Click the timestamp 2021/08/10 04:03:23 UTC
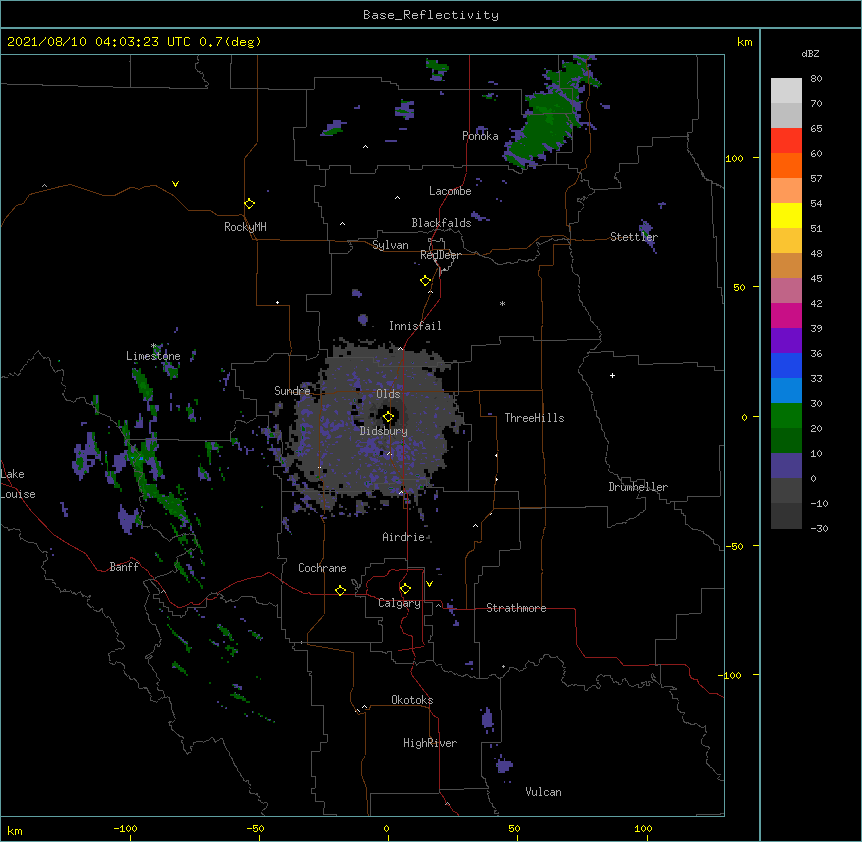 click(99, 42)
